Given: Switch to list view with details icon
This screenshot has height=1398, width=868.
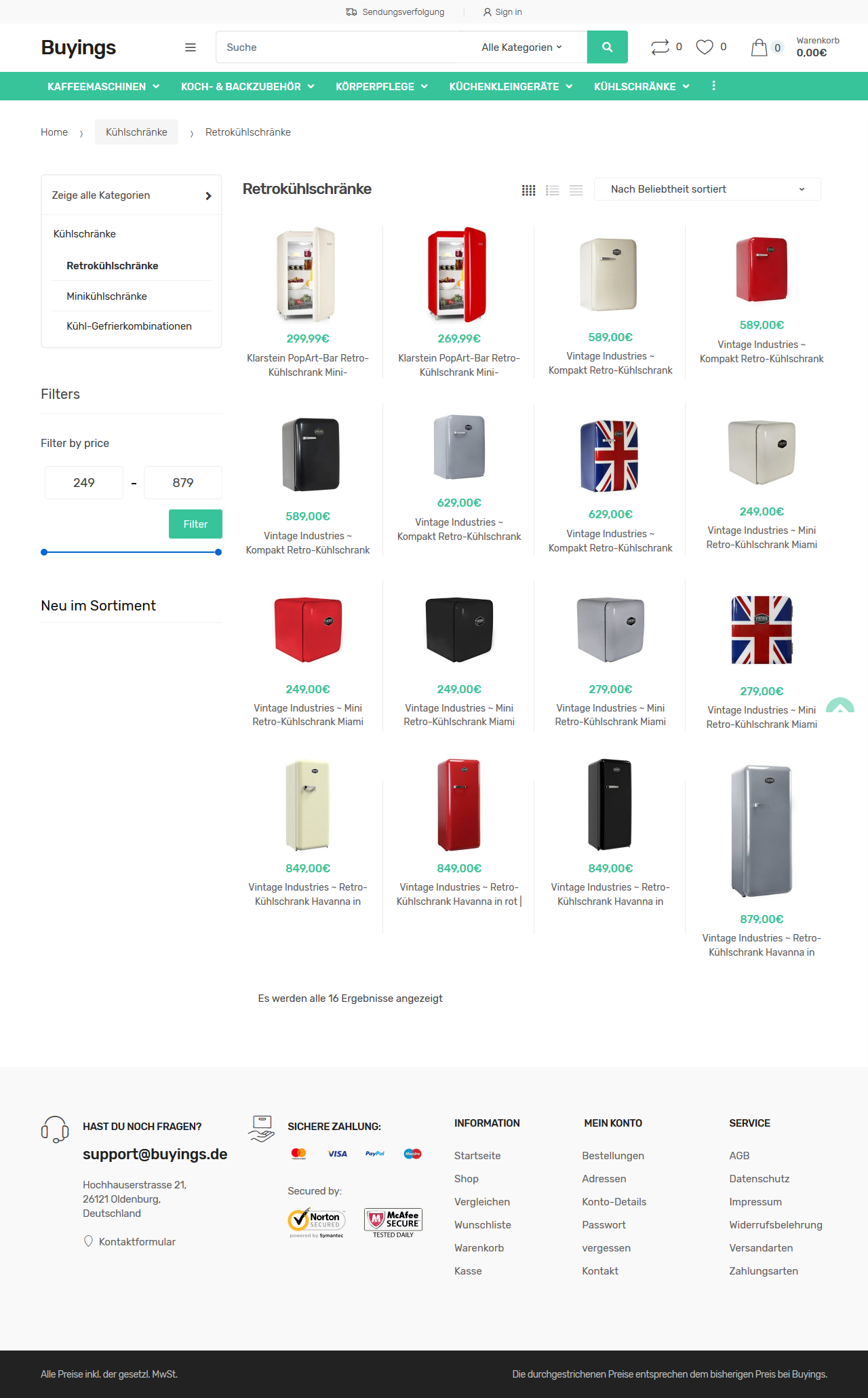Looking at the screenshot, I should 553,191.
